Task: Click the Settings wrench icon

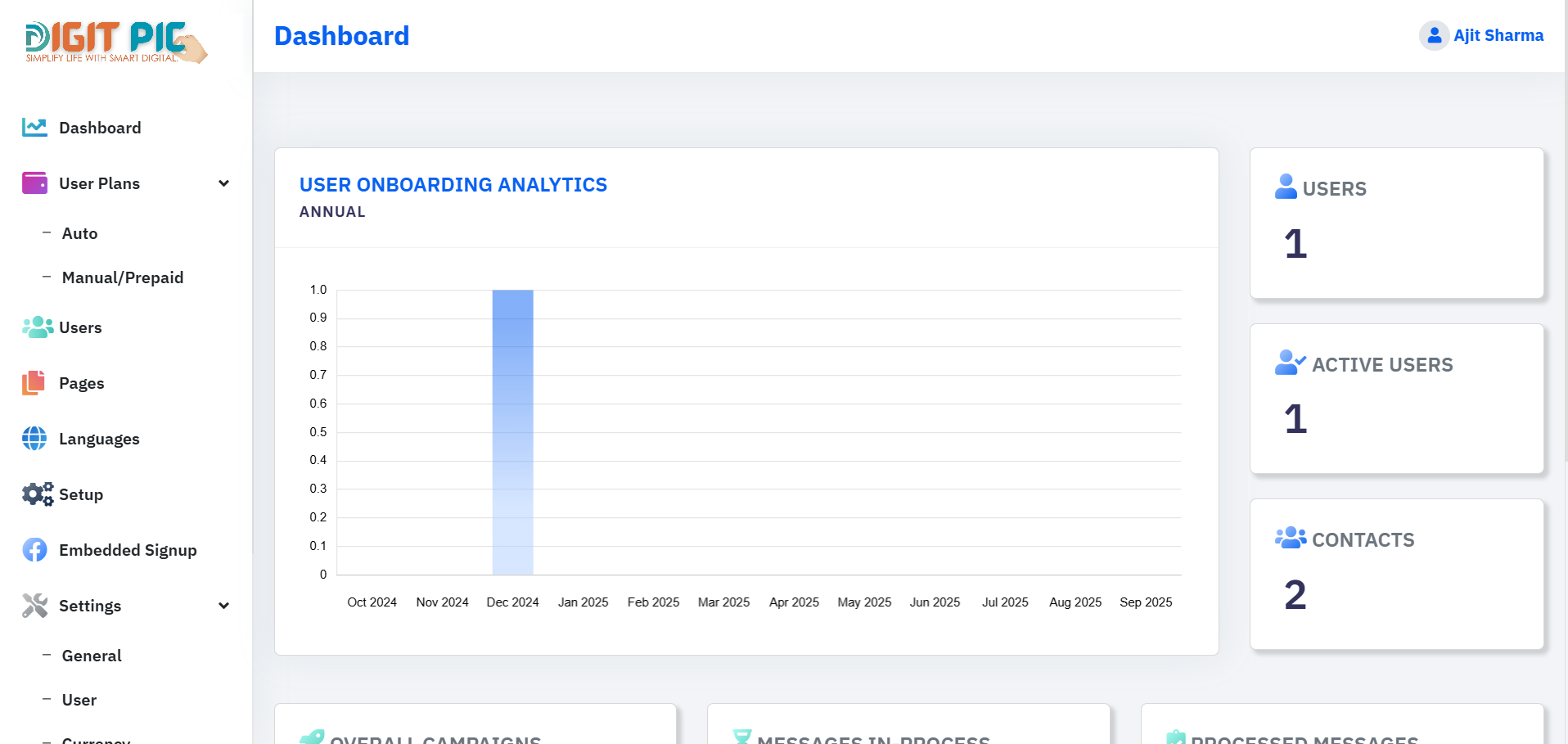Action: tap(34, 606)
